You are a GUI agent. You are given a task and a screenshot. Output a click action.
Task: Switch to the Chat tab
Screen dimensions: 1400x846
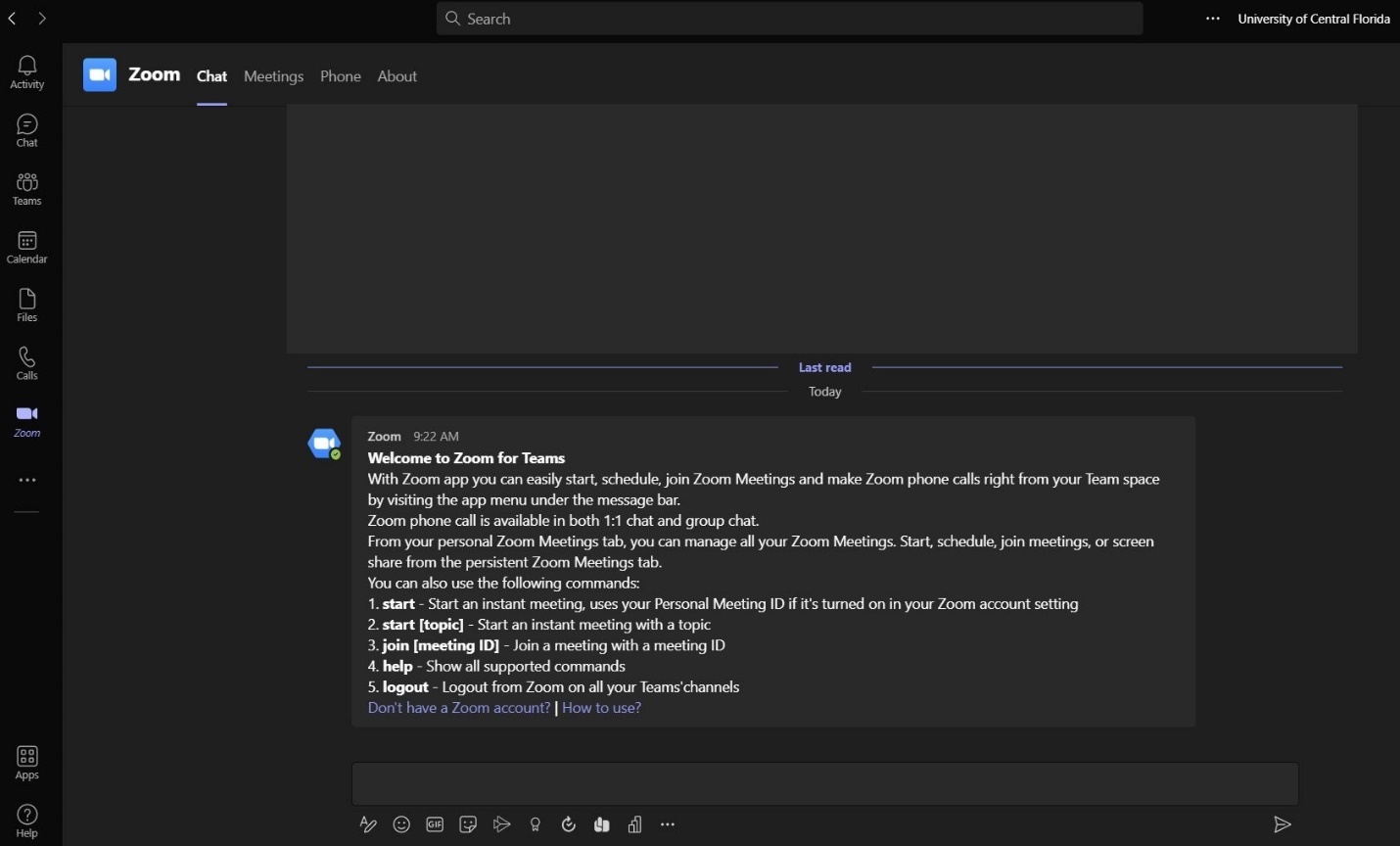click(x=211, y=76)
